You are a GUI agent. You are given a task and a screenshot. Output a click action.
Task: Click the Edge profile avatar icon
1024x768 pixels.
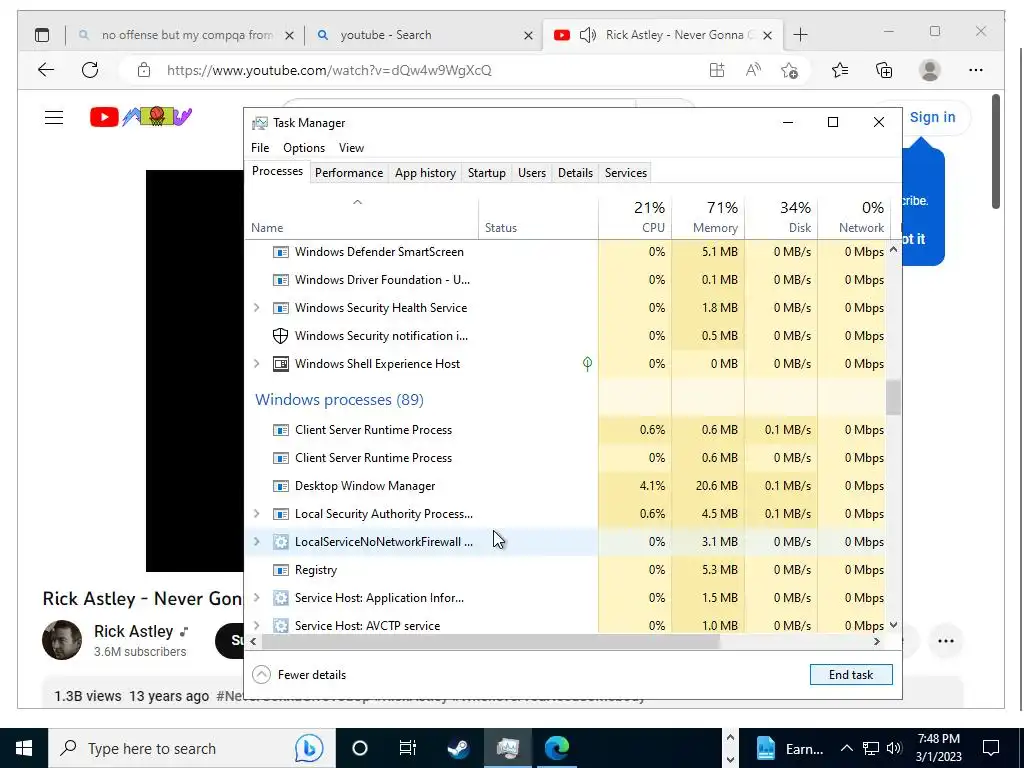coord(929,70)
